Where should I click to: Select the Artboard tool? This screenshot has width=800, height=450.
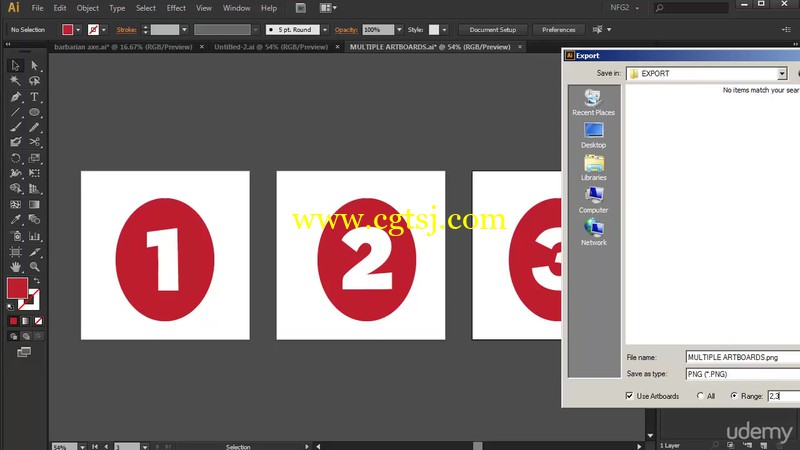point(15,252)
